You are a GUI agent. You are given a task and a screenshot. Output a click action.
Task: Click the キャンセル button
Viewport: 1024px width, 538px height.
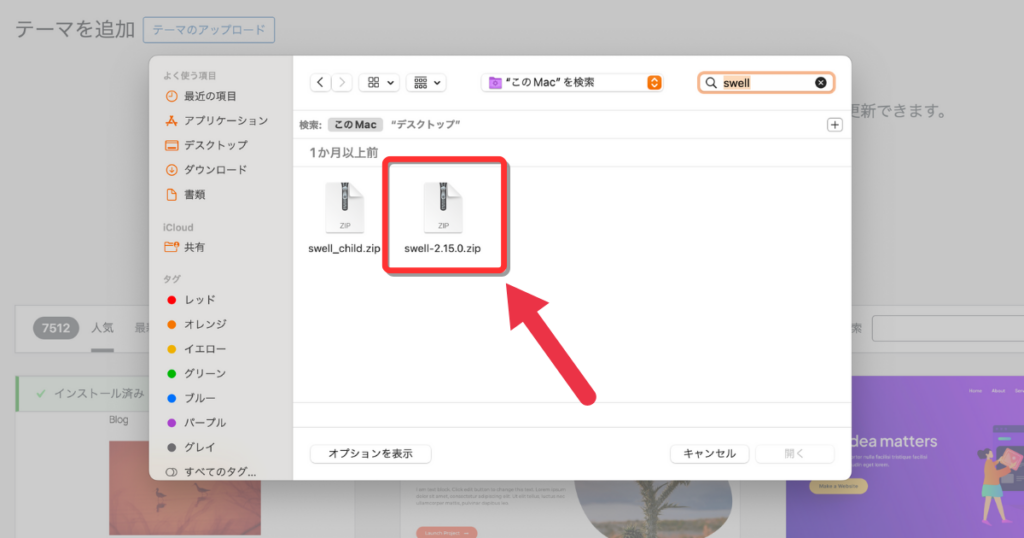tap(709, 454)
